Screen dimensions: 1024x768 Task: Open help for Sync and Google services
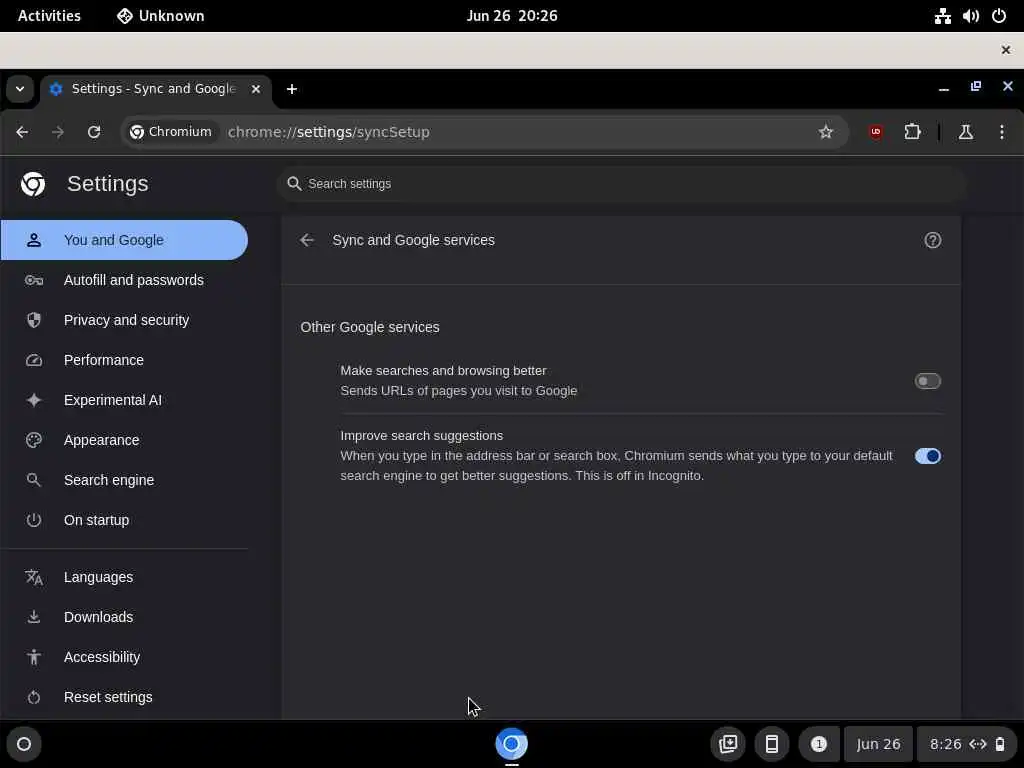[933, 240]
